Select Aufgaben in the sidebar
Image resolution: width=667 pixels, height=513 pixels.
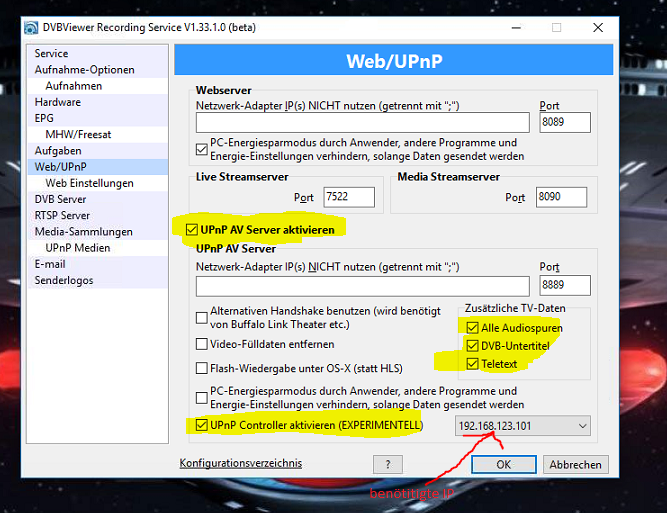pos(98,151)
